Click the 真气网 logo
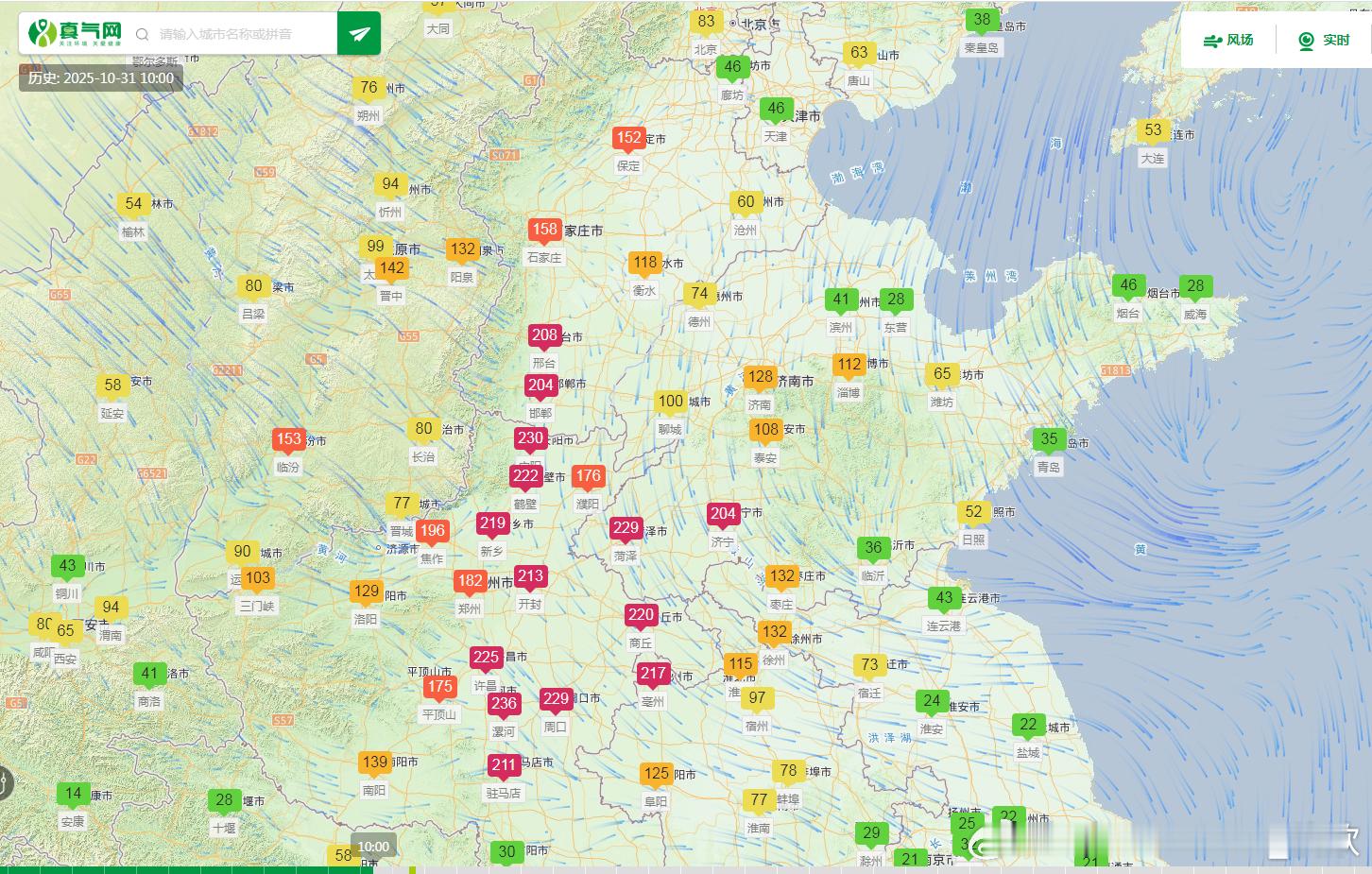 click(x=76, y=33)
